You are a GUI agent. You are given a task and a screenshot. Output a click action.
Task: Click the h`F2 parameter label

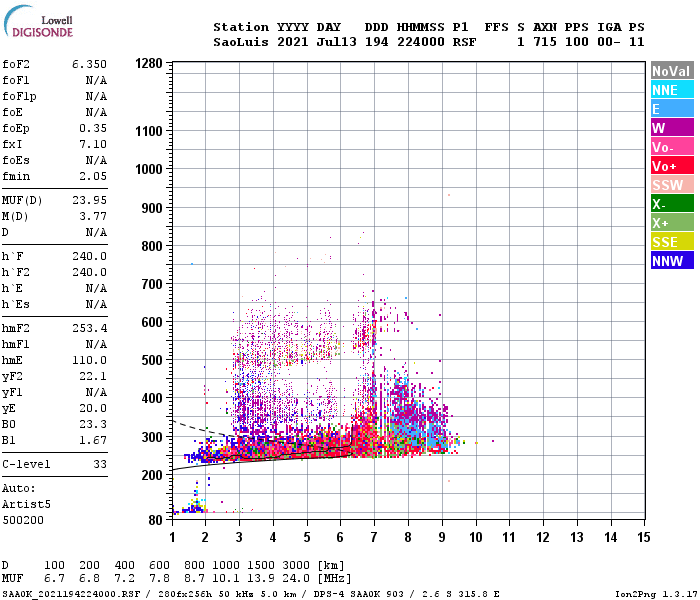16,272
